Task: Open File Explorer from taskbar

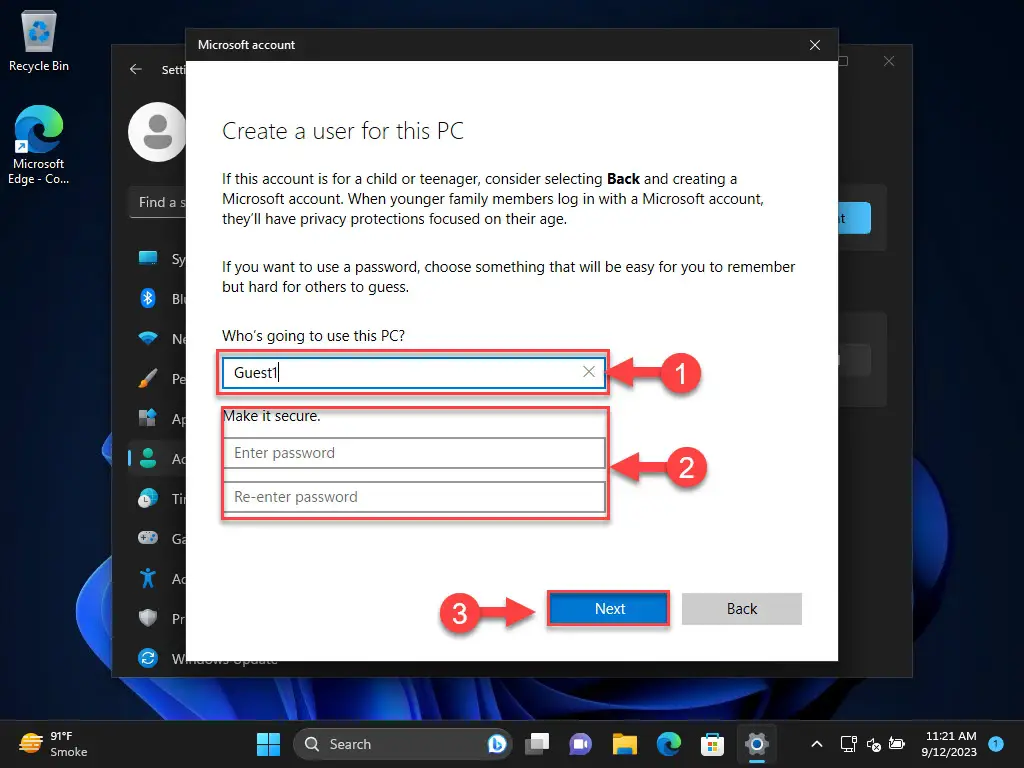Action: [624, 744]
